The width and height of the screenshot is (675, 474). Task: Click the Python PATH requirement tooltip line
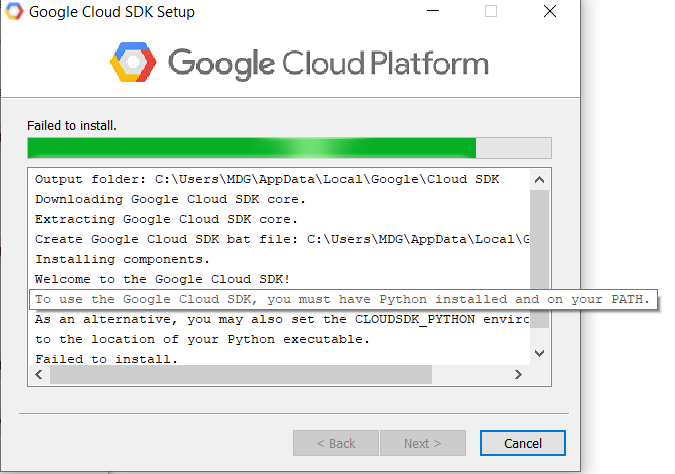coord(342,300)
